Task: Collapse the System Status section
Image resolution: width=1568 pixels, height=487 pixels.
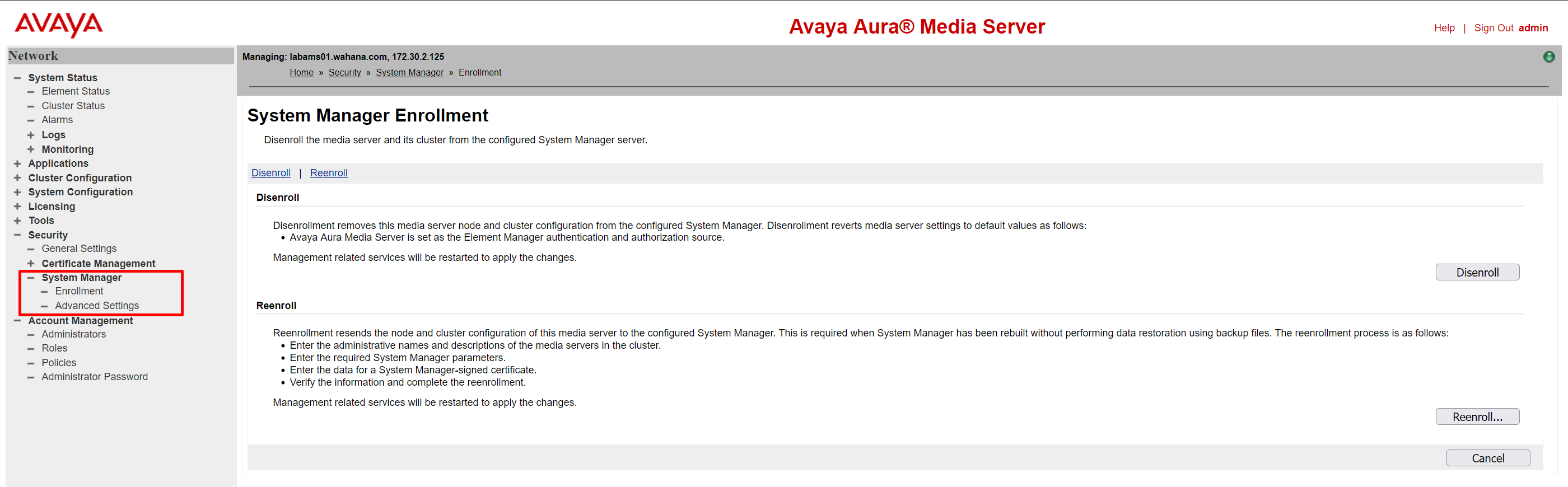Action: pos(17,78)
